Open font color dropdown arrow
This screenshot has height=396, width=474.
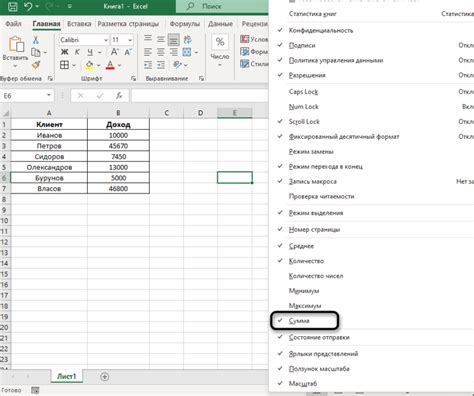(119, 65)
